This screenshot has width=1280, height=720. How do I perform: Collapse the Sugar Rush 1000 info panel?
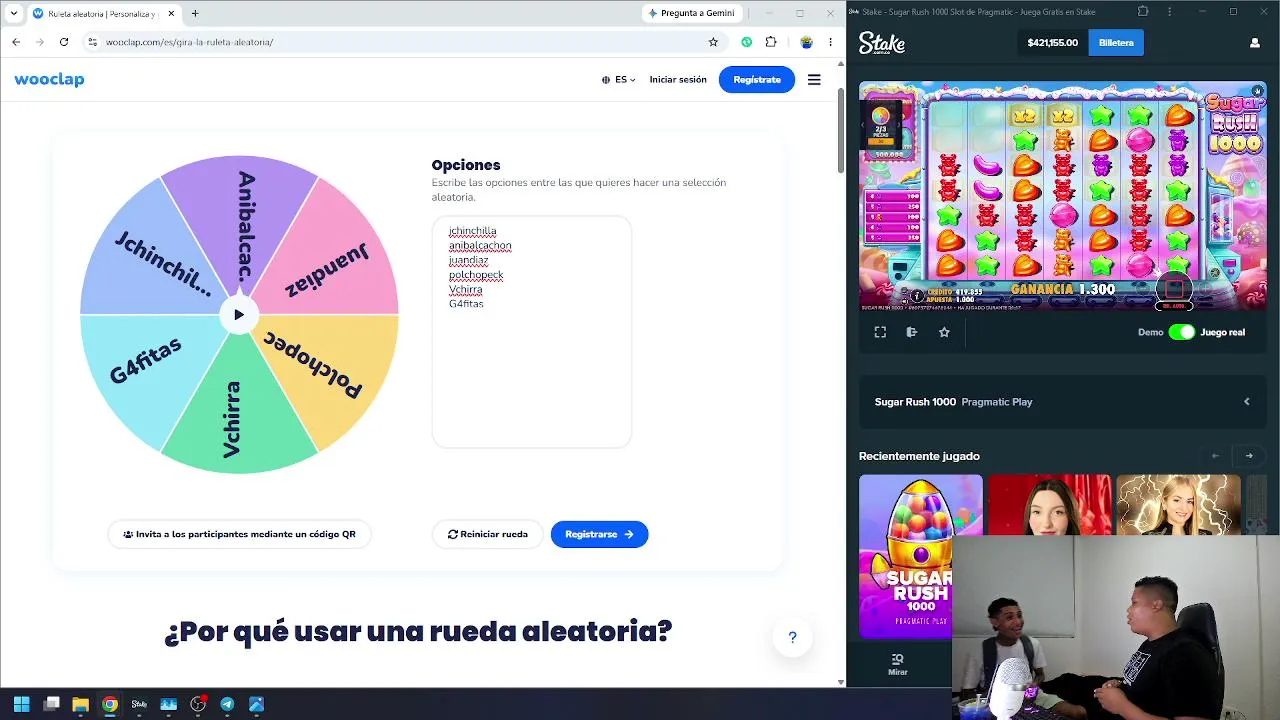click(1247, 402)
